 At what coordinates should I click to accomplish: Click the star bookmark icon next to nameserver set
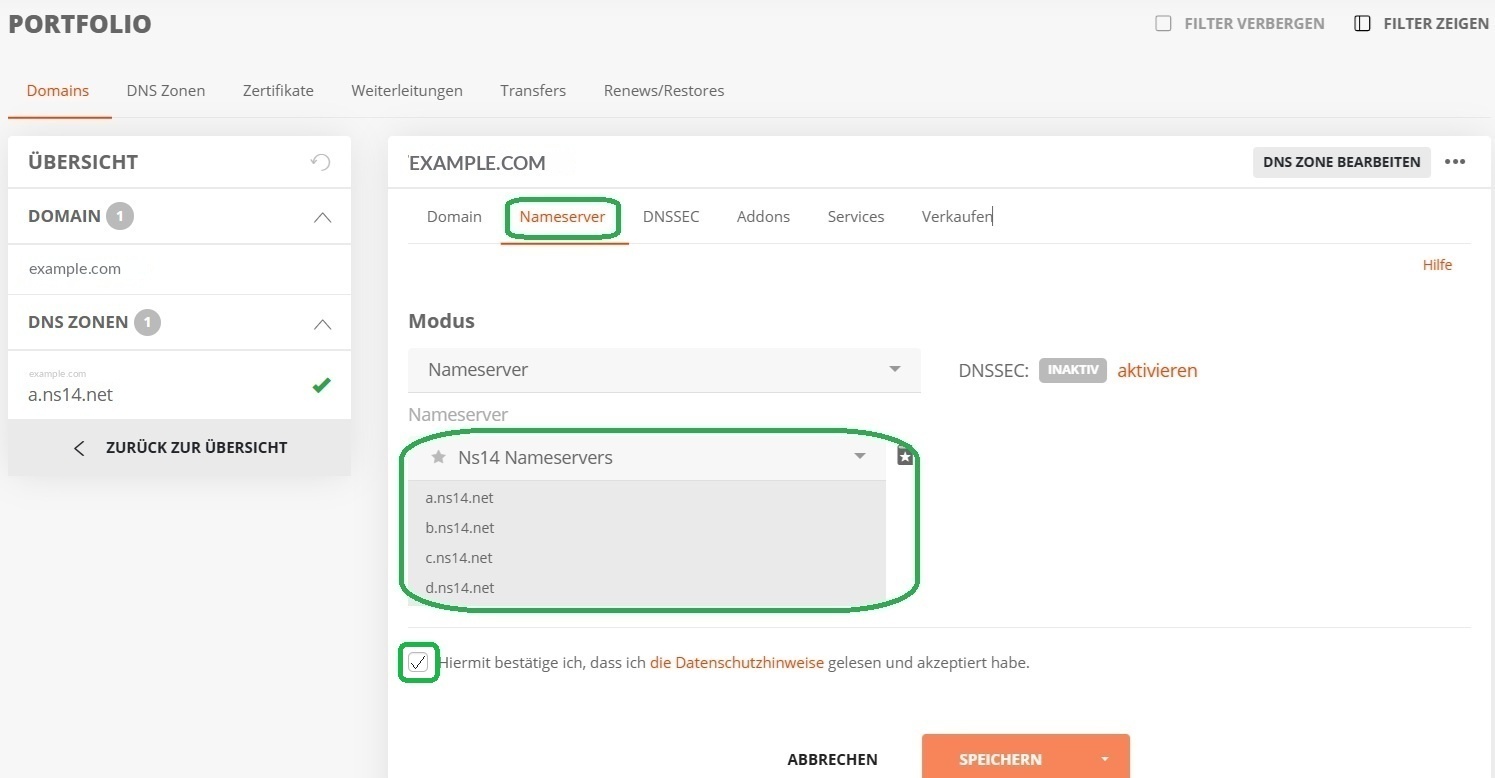[x=905, y=457]
